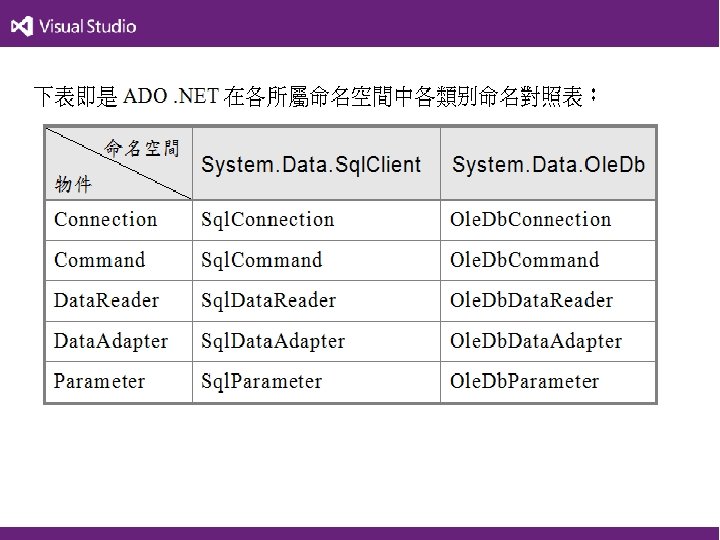
Task: Click the Command row label
Action: tap(99, 260)
